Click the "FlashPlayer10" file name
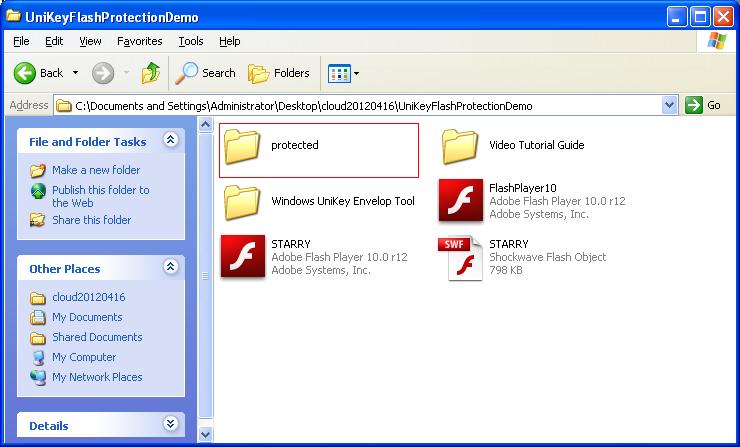 (x=523, y=188)
